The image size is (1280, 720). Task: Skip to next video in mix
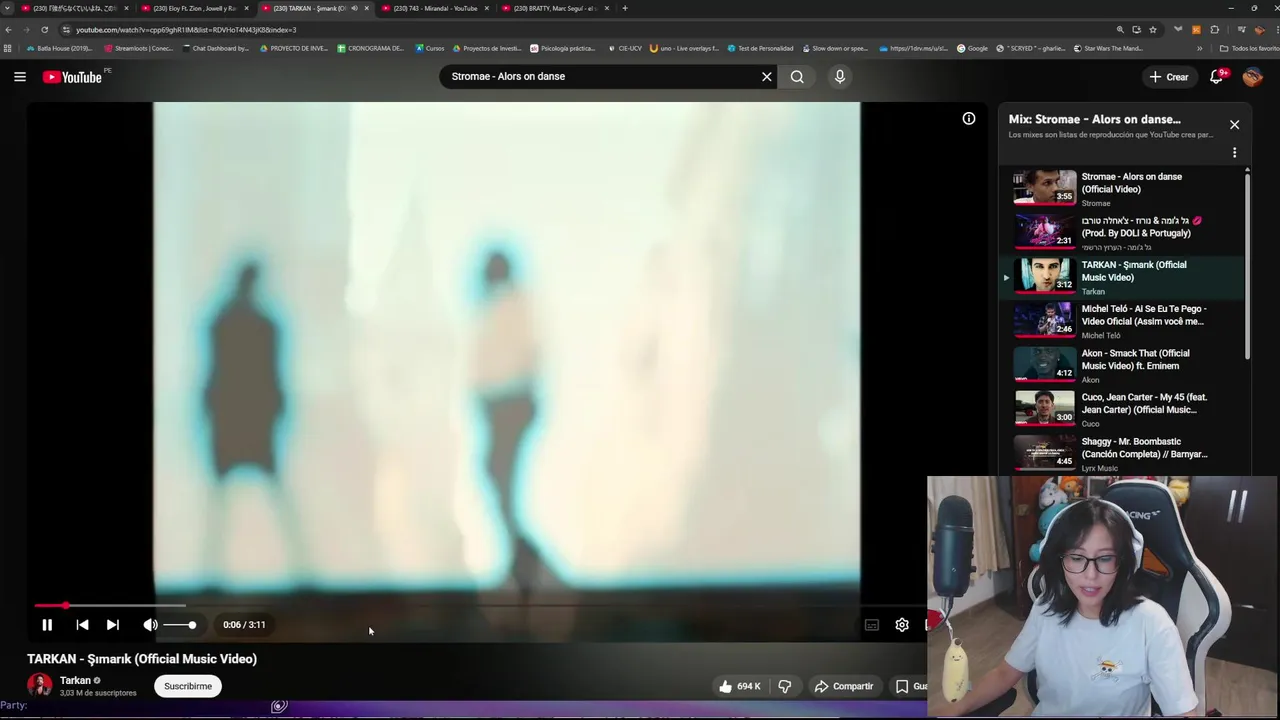coord(113,625)
